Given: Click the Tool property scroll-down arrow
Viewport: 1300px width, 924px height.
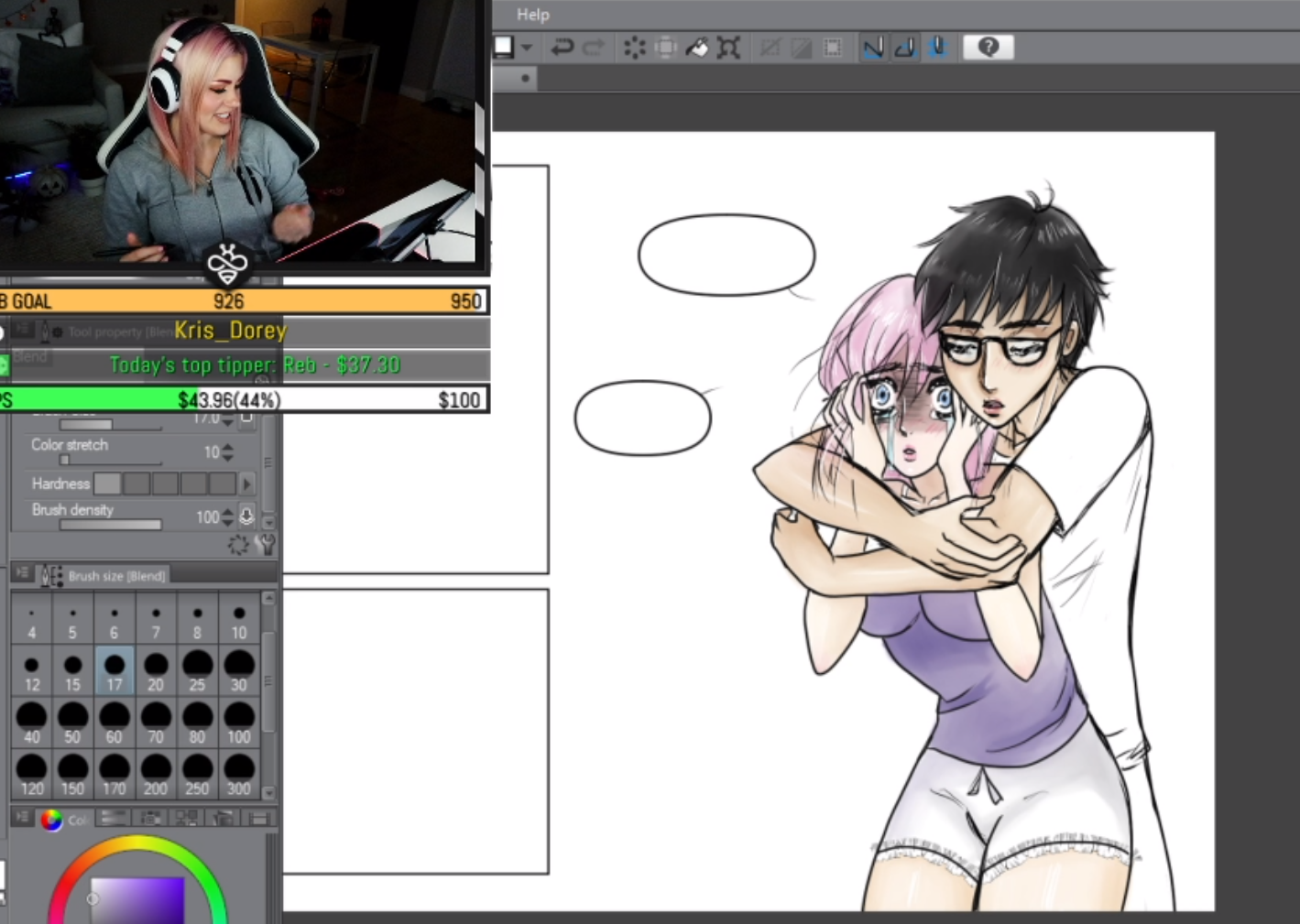Looking at the screenshot, I should pos(268,523).
